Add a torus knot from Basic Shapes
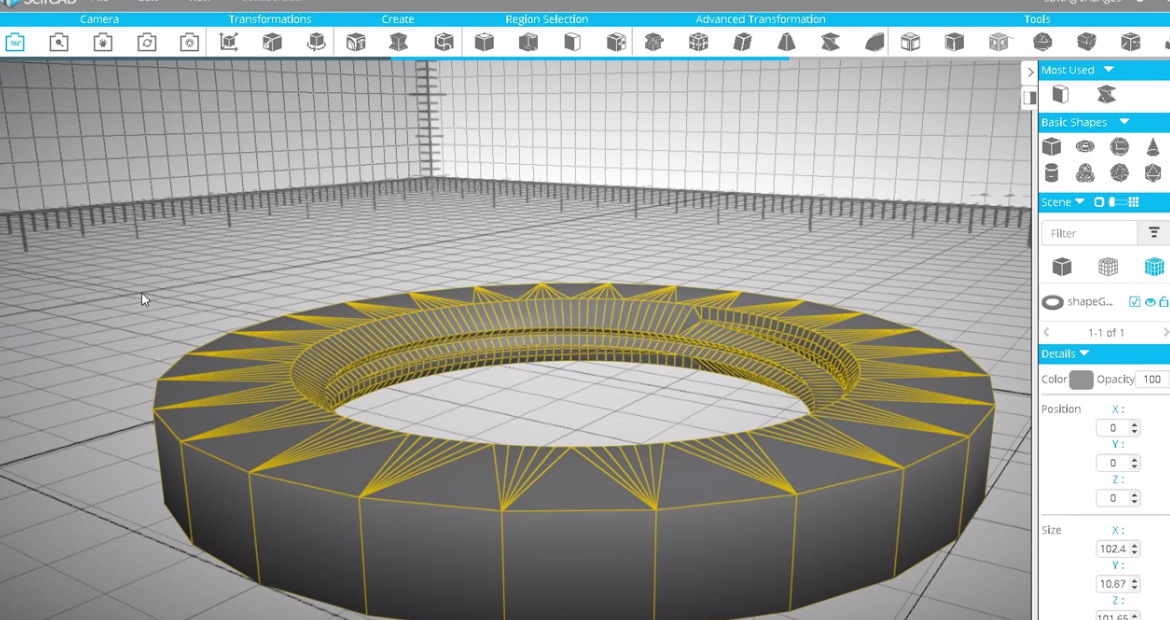This screenshot has height=620, width=1170. click(1085, 174)
